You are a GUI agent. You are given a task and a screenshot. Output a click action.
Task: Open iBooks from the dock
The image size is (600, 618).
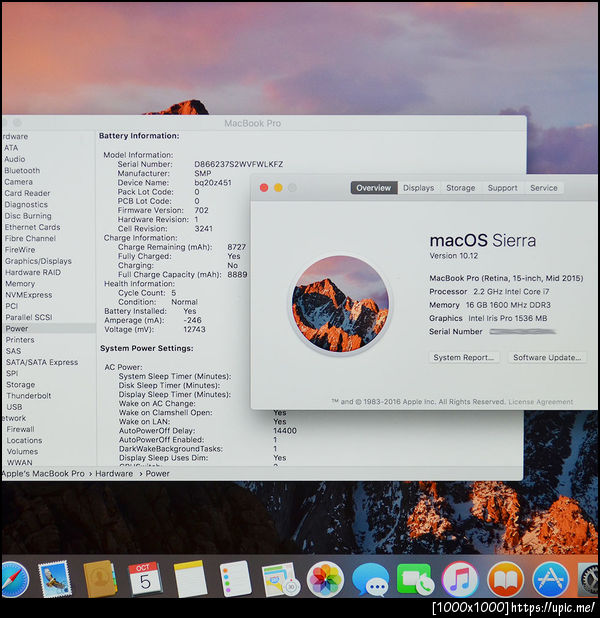tap(505, 579)
